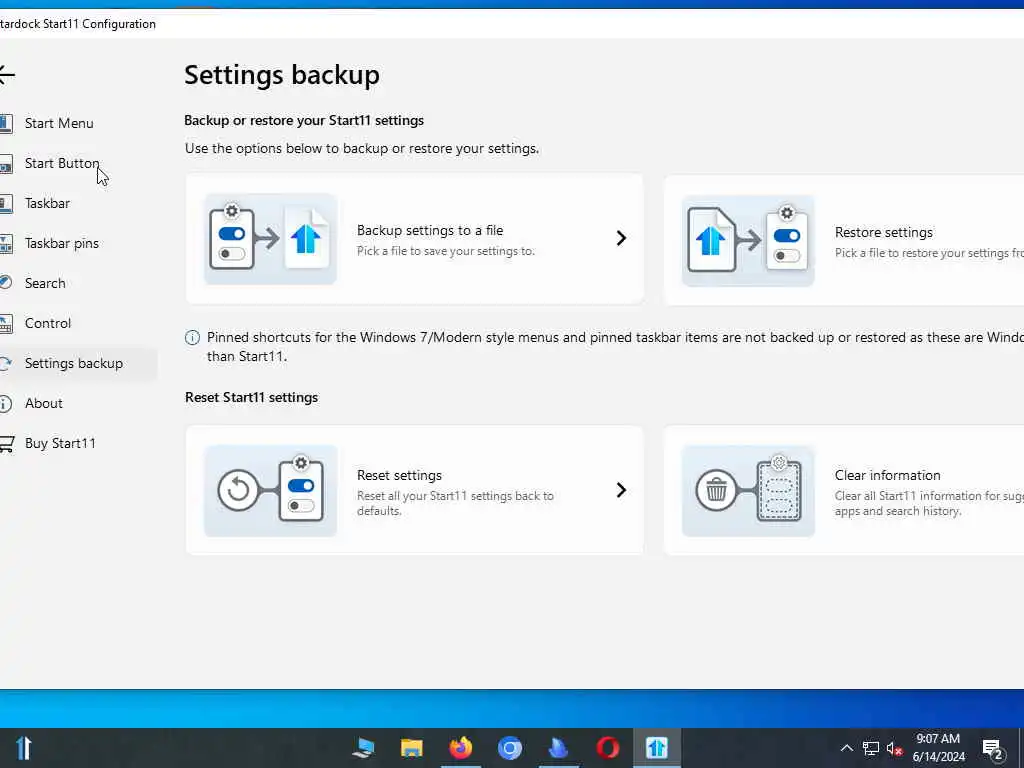Screen dimensions: 1024x768
Task: Click 'Backup or restore your Start11 settings' heading
Action: click(x=304, y=120)
